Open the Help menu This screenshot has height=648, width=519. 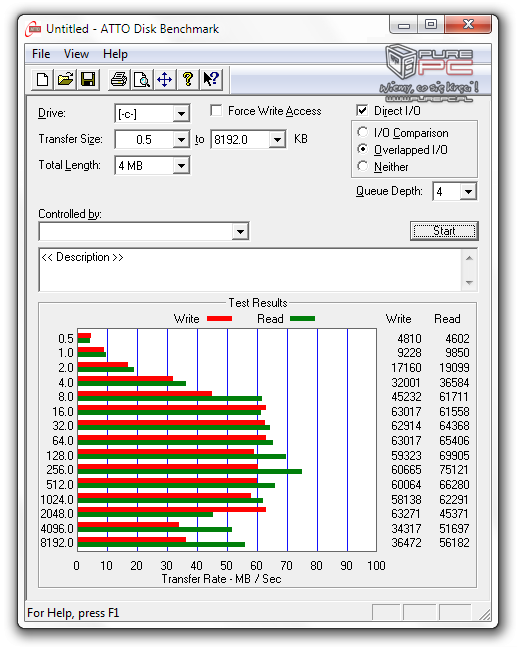pos(115,54)
